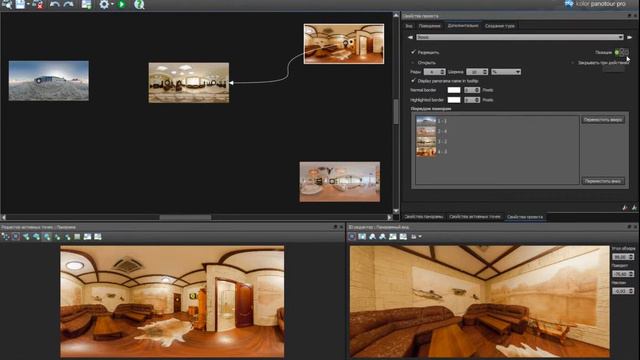
Task: Go to previous item with left arrow beside dropdown
Action: pyautogui.click(x=410, y=37)
